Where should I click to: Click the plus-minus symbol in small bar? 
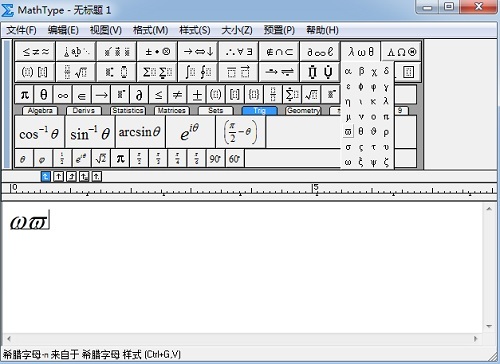(x=197, y=95)
